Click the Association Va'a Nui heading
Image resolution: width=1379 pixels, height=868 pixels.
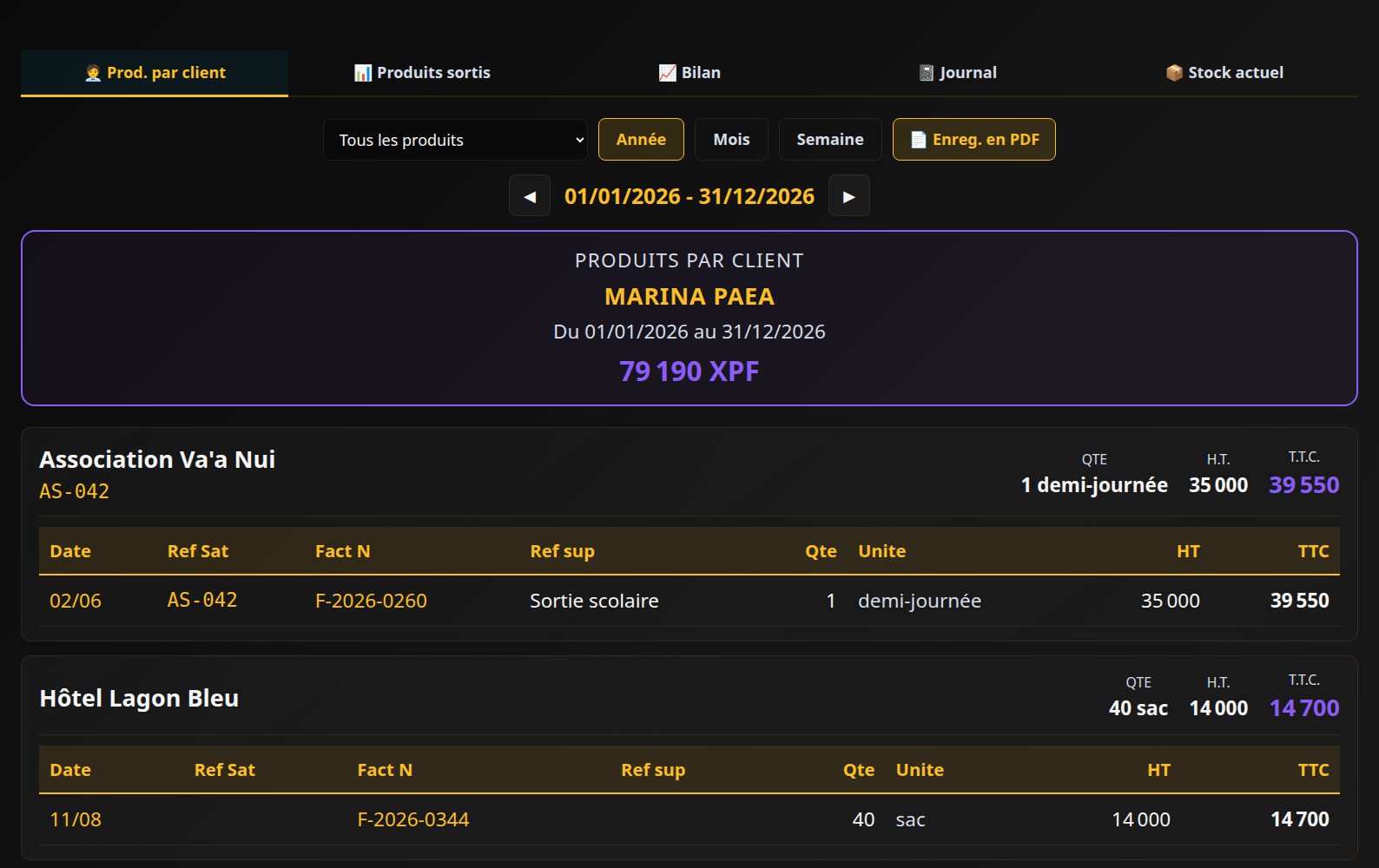point(157,459)
